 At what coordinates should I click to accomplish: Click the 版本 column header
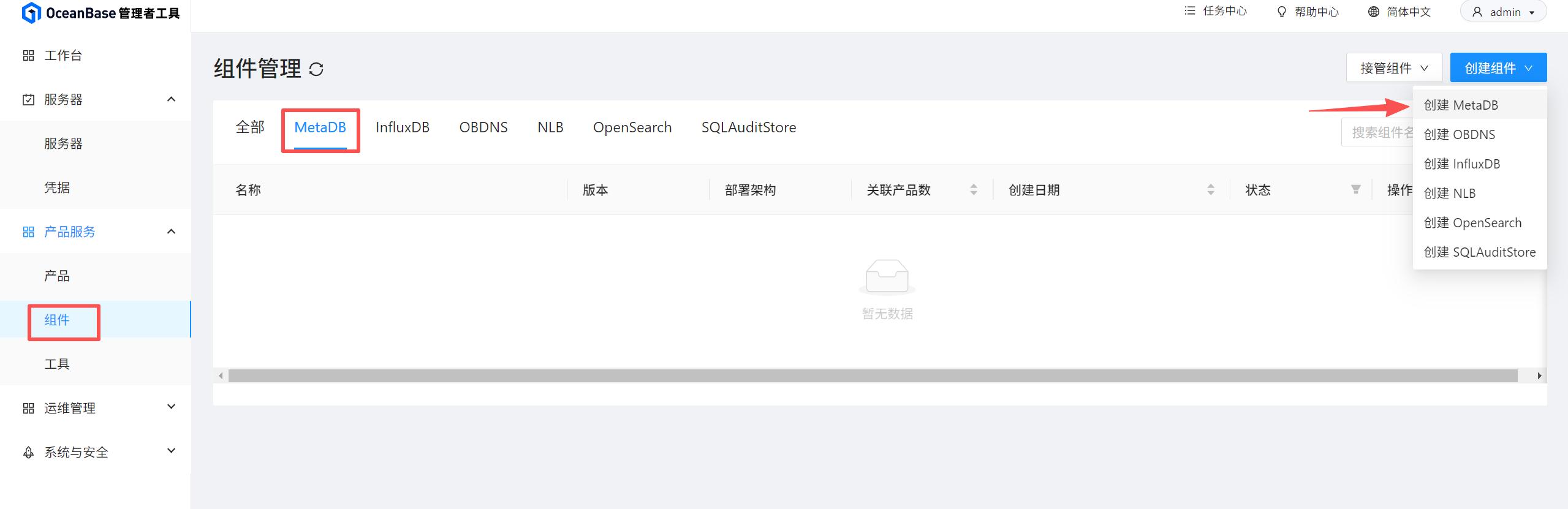pos(596,190)
